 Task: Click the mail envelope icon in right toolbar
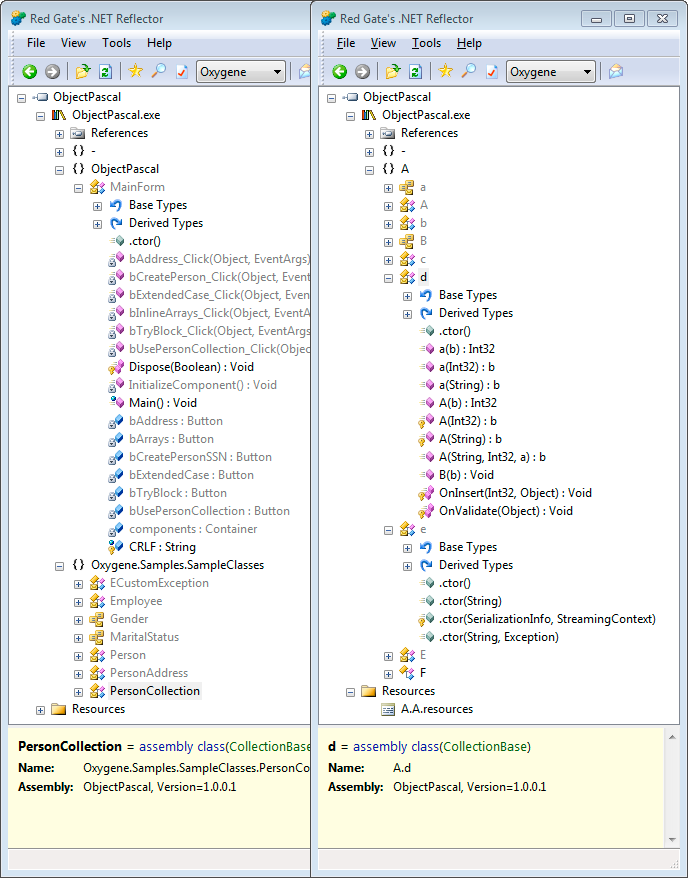(x=616, y=71)
